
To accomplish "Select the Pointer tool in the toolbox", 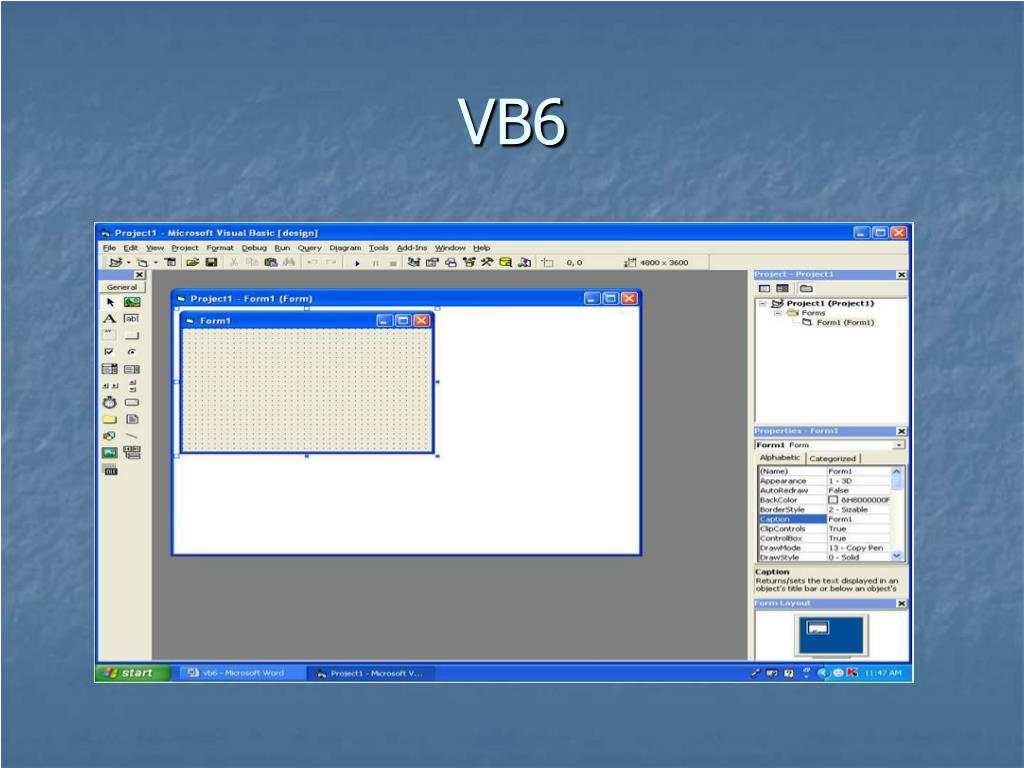I will pyautogui.click(x=110, y=302).
